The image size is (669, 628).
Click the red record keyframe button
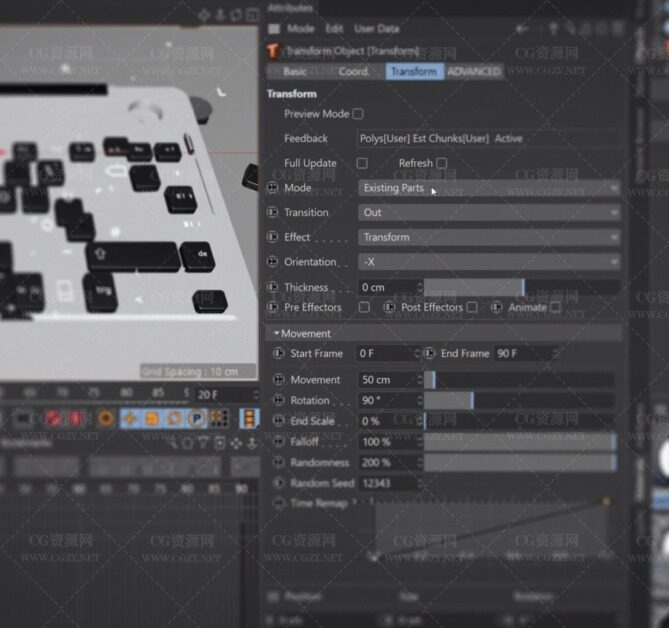52,418
